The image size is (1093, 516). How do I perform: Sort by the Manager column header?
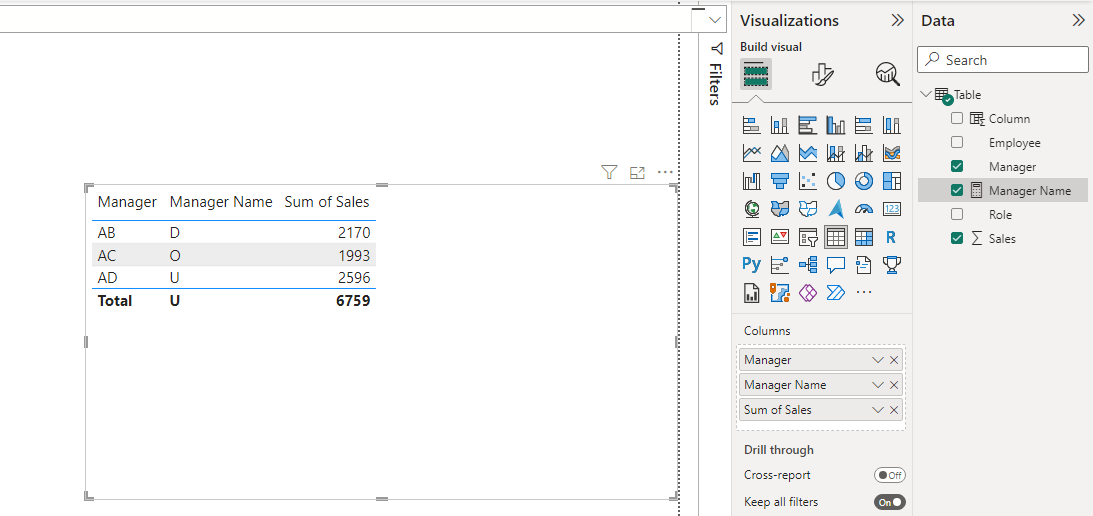(127, 202)
